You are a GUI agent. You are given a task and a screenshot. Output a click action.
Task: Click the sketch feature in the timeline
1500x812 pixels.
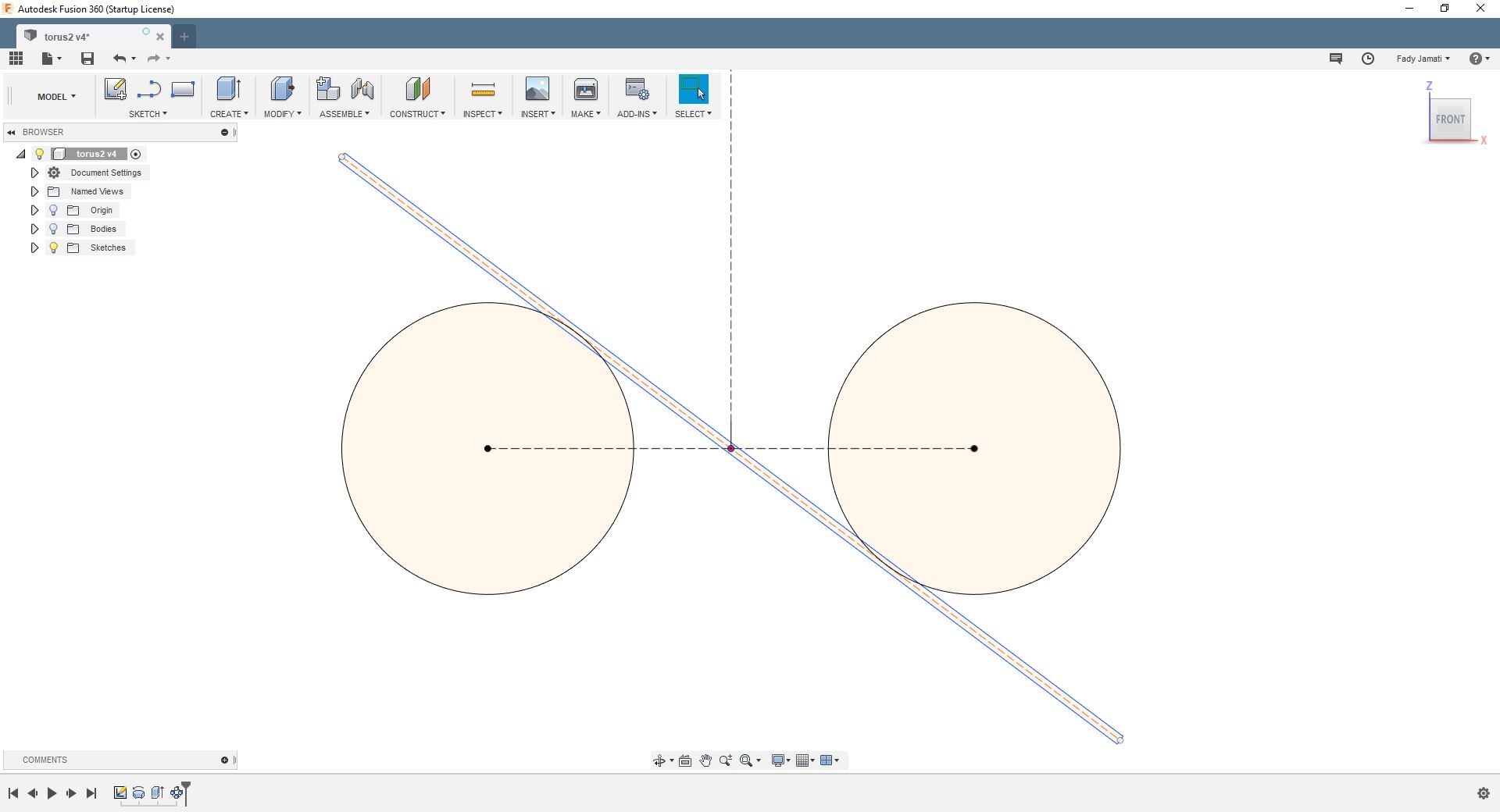click(x=120, y=793)
